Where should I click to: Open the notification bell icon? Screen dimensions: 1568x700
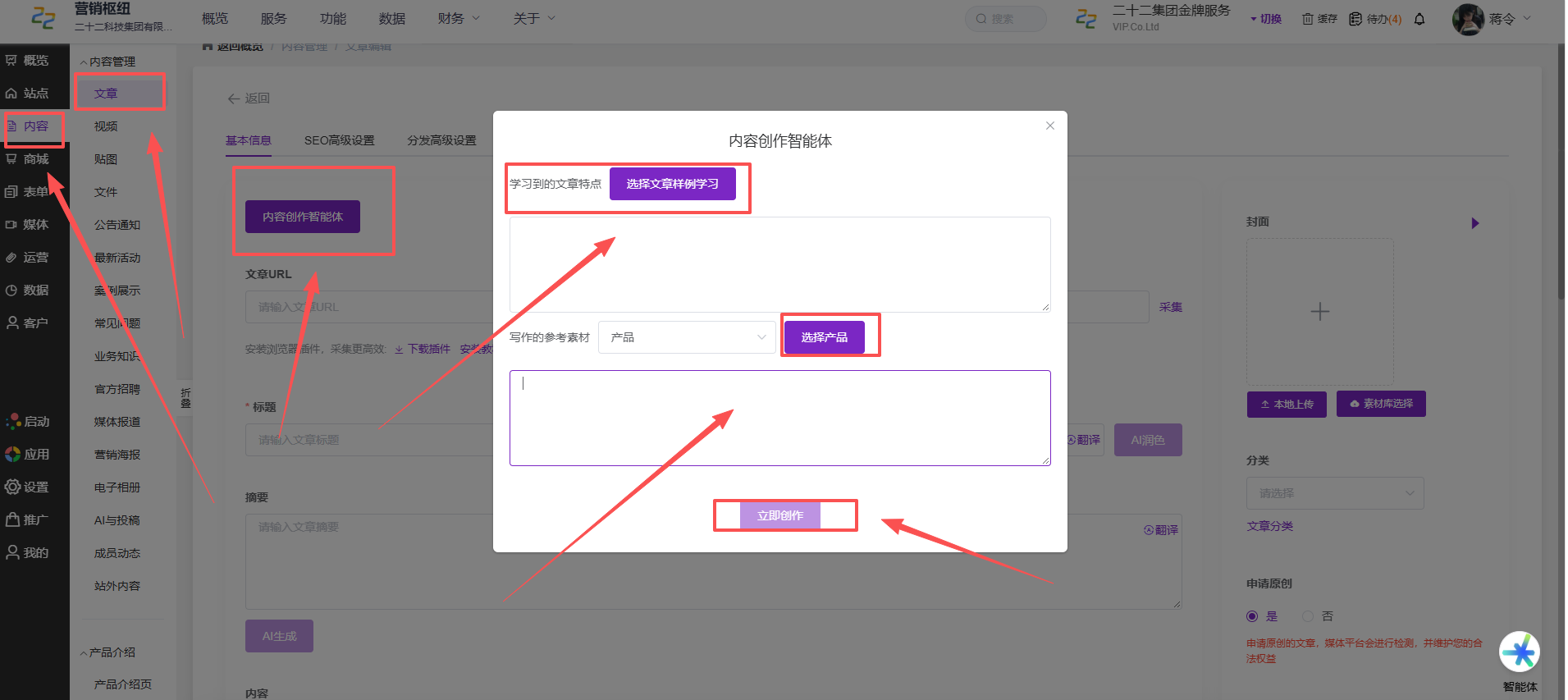(1419, 19)
